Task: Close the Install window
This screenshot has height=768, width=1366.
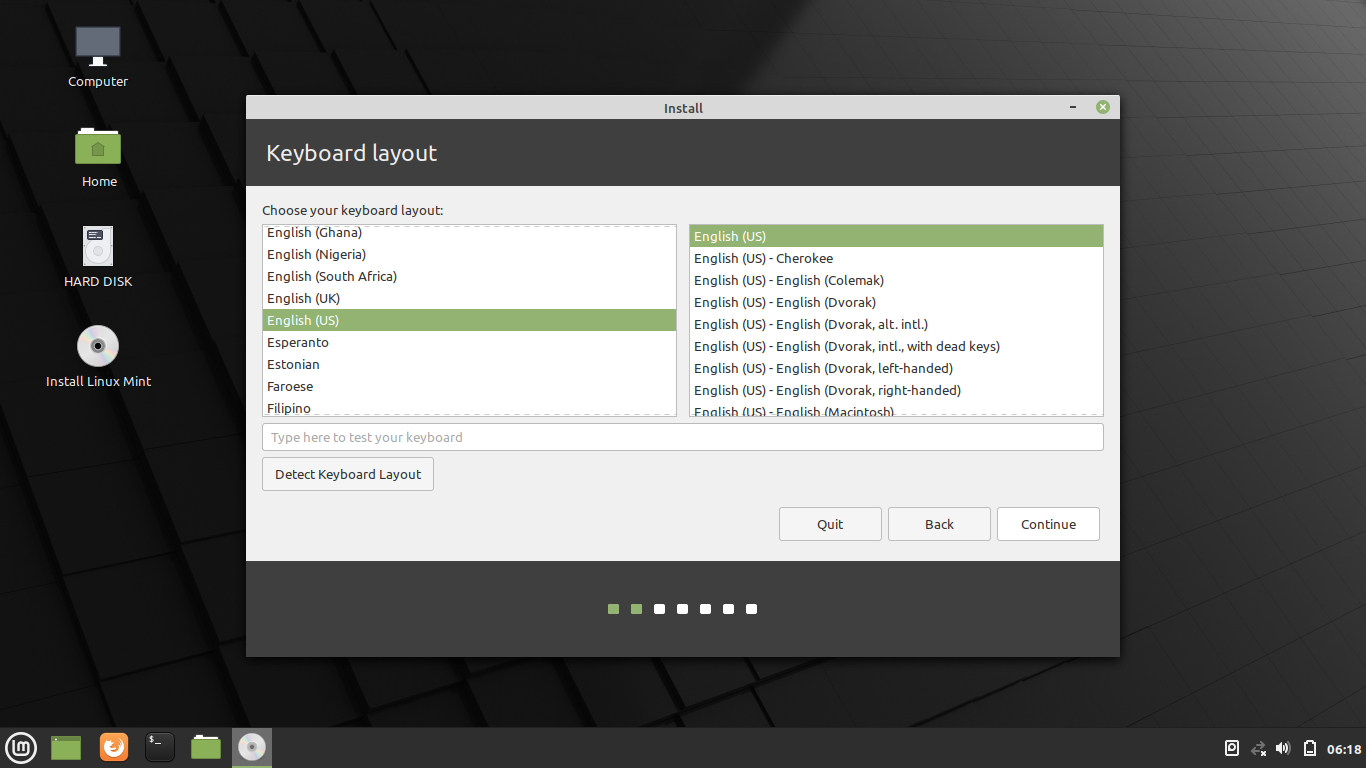Action: [x=1102, y=107]
